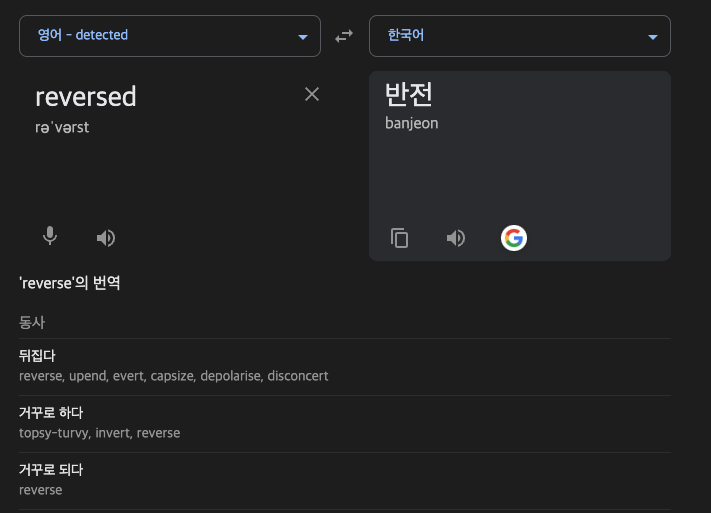Open source language dropdown '영어 - detected'
Image resolution: width=711 pixels, height=513 pixels.
tap(170, 36)
